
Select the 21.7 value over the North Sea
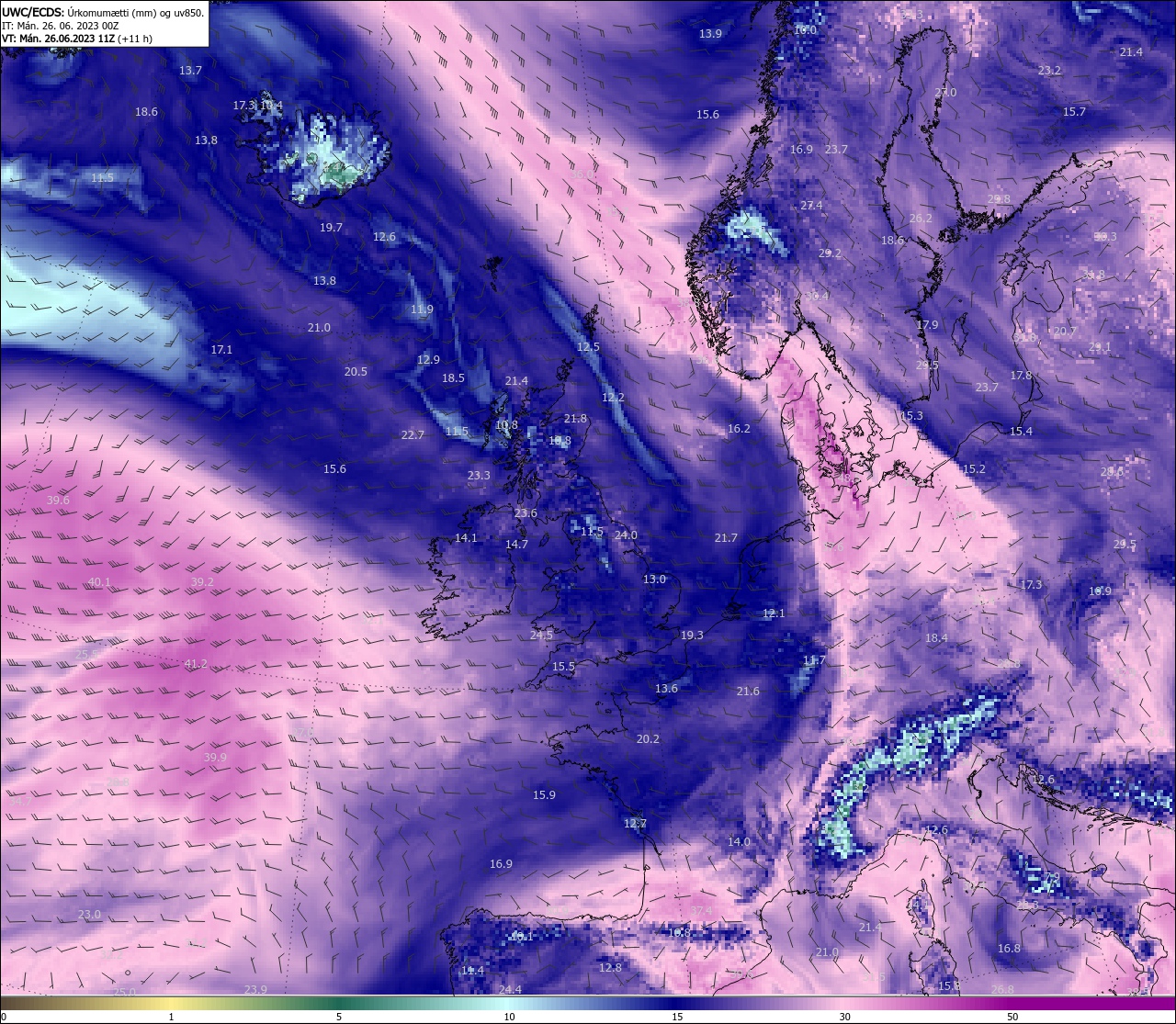tap(726, 538)
